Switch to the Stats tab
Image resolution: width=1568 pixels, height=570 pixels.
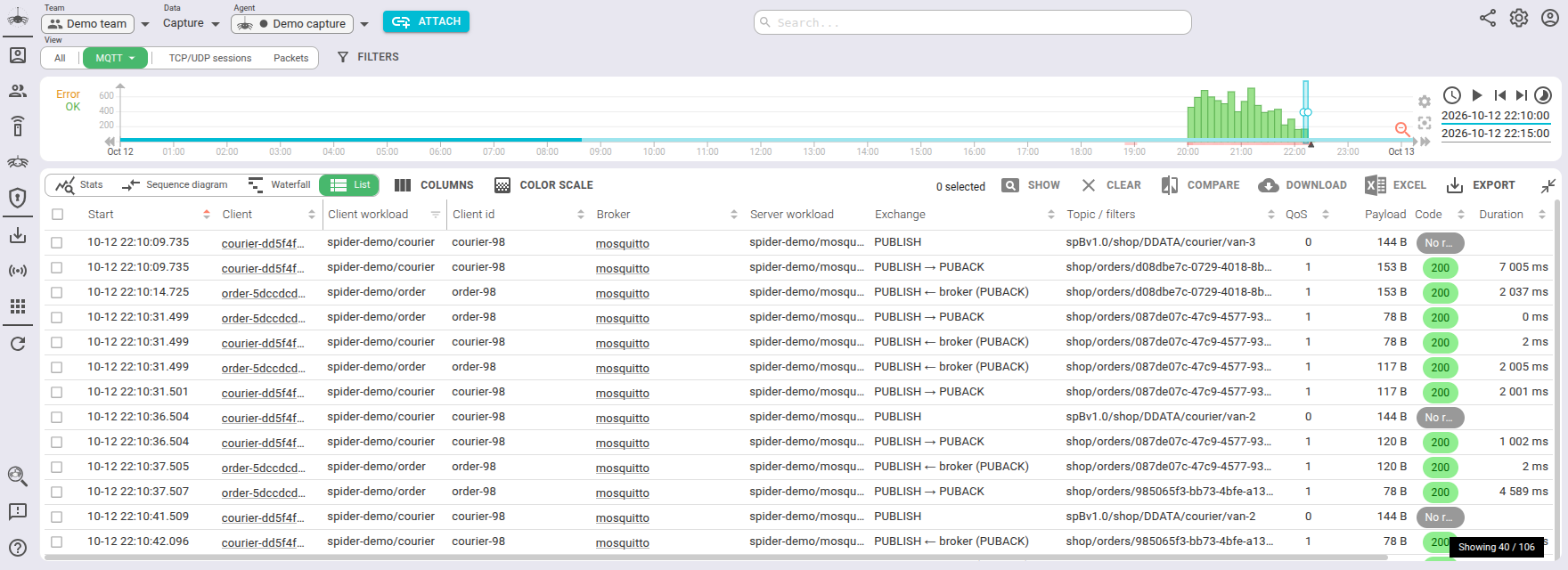(78, 185)
